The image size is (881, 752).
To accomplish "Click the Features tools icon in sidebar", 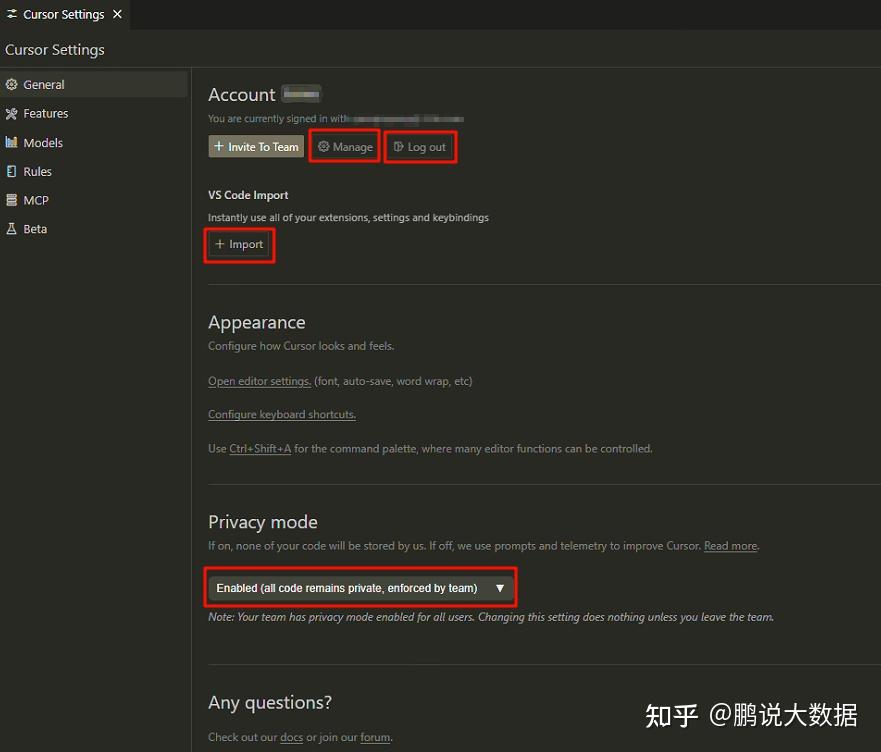I will pyautogui.click(x=12, y=114).
